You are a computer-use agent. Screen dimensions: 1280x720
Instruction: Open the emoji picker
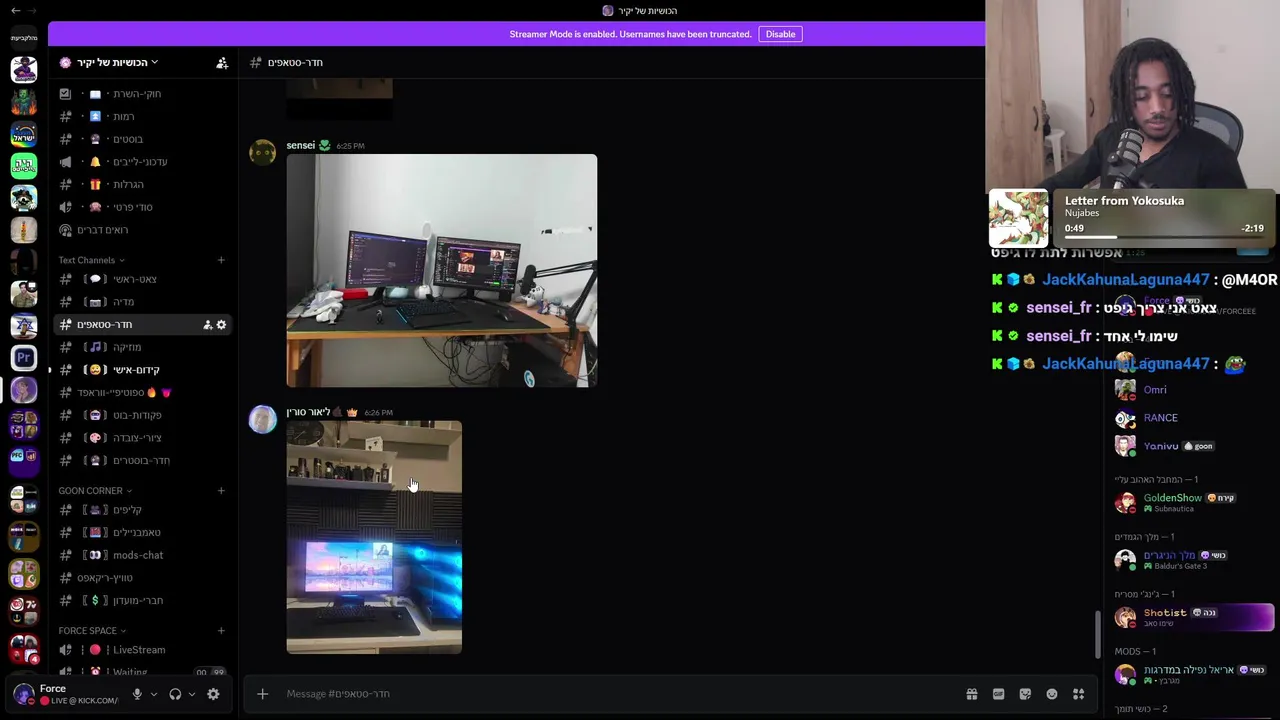pyautogui.click(x=1052, y=694)
